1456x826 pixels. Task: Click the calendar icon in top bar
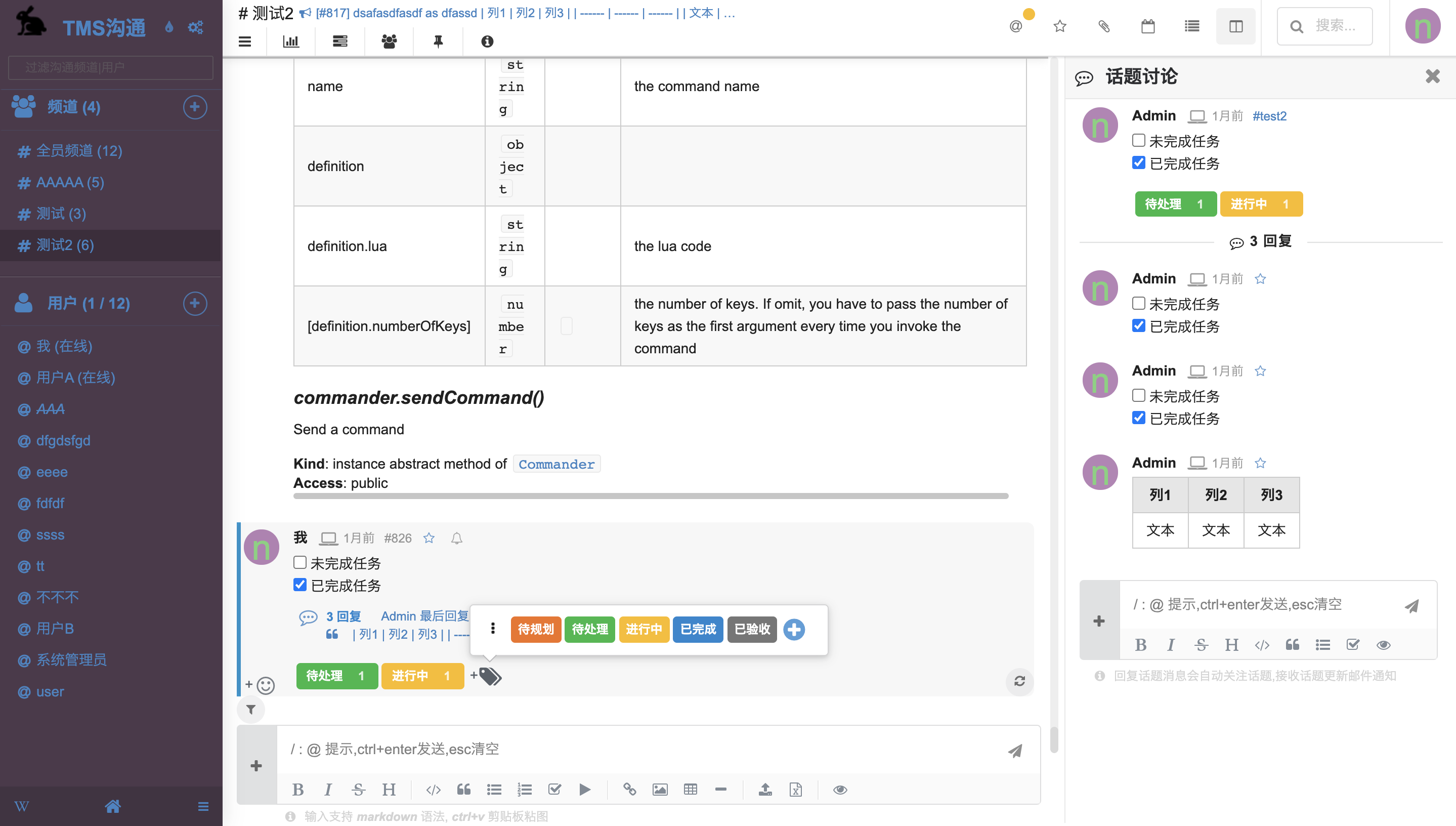[1147, 26]
